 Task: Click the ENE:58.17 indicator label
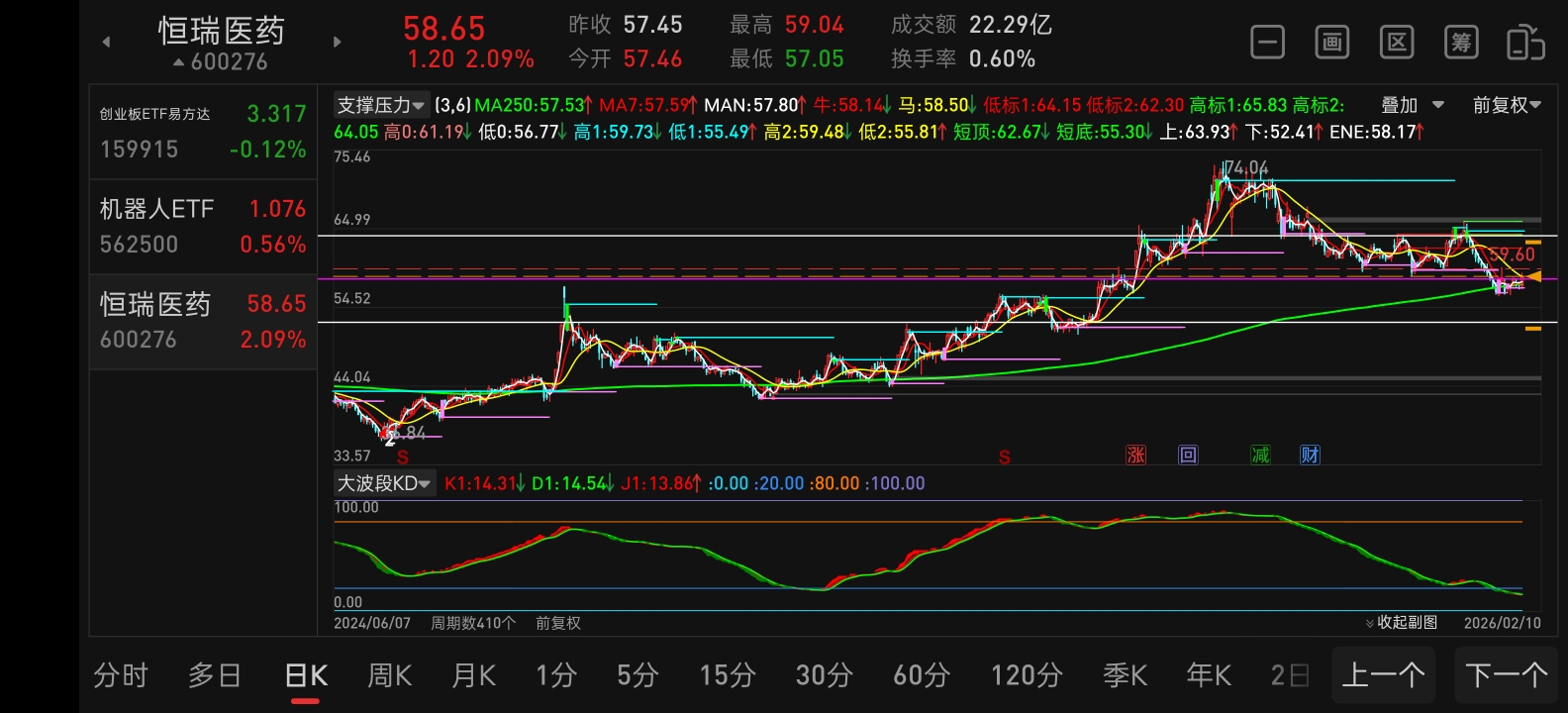point(1377,132)
